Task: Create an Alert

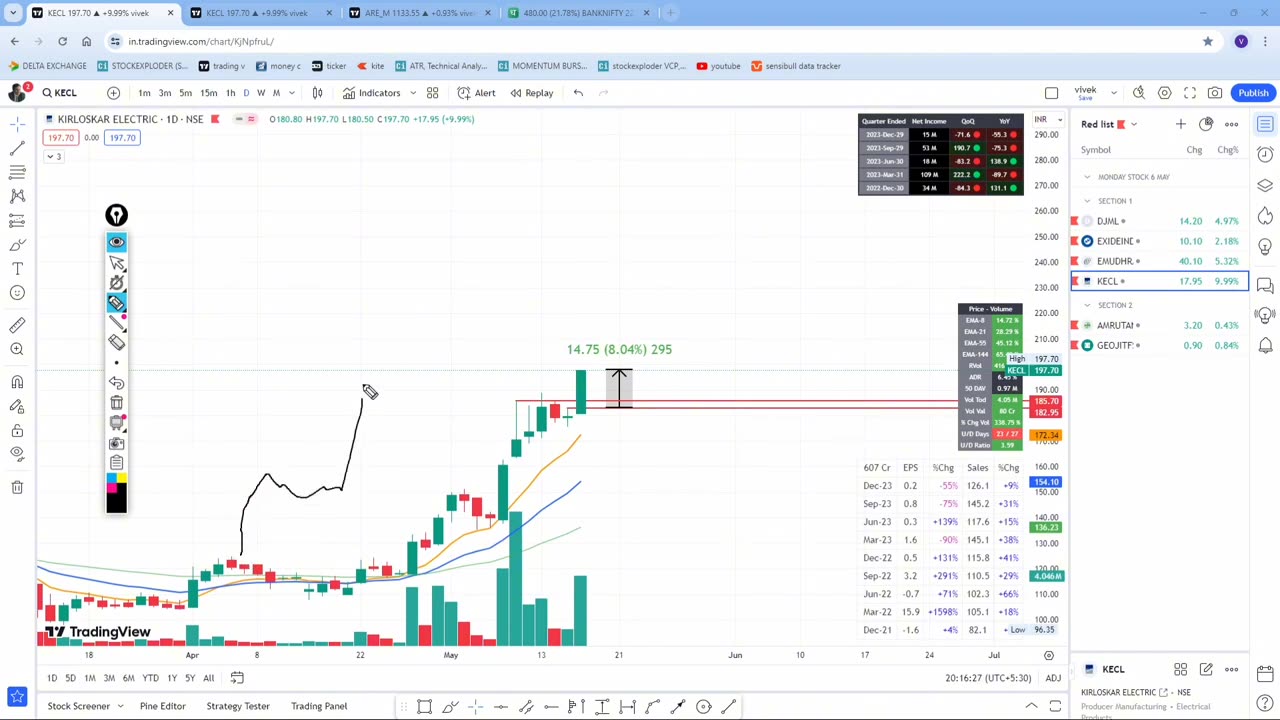Action: (x=476, y=93)
